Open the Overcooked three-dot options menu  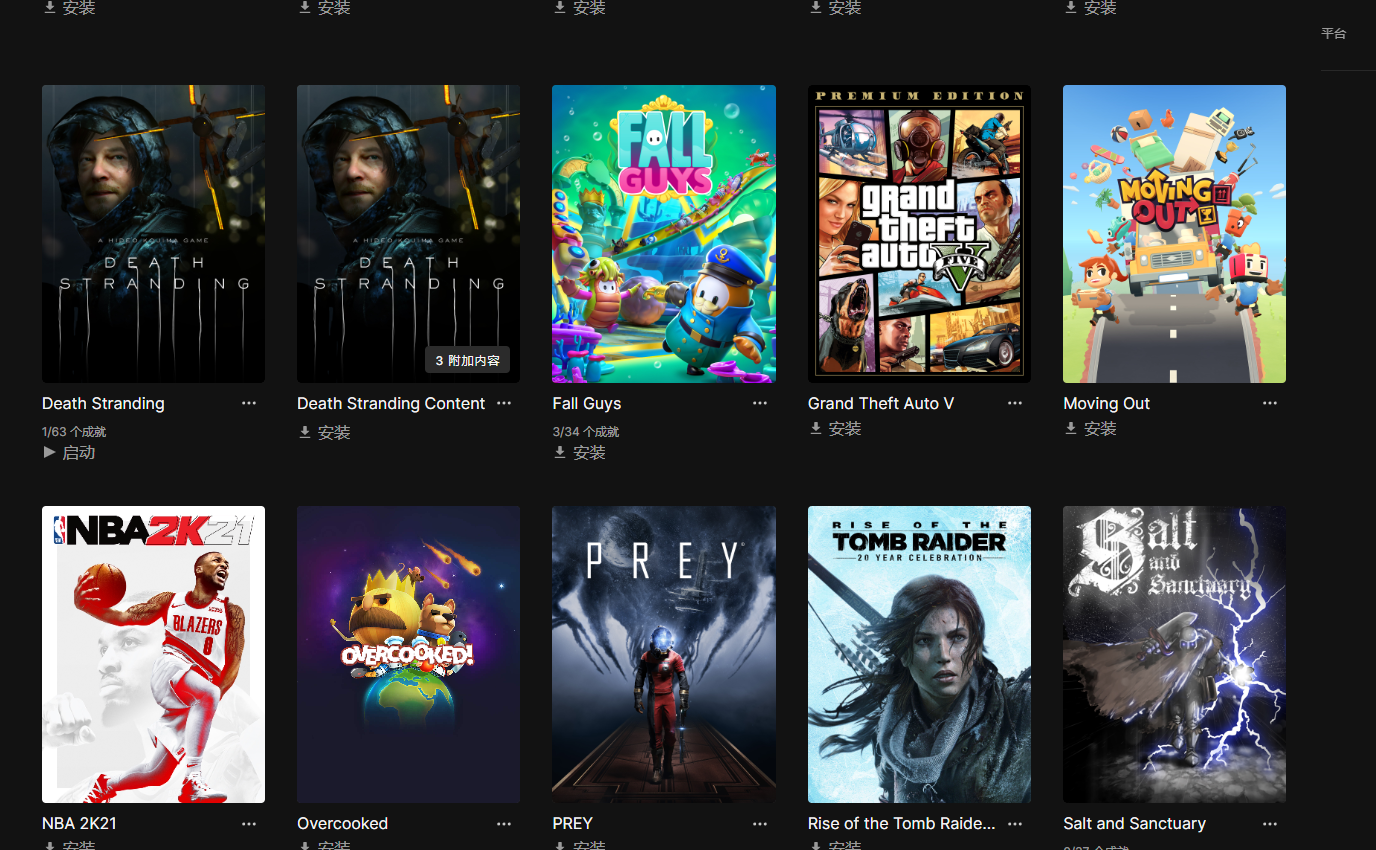(x=504, y=824)
